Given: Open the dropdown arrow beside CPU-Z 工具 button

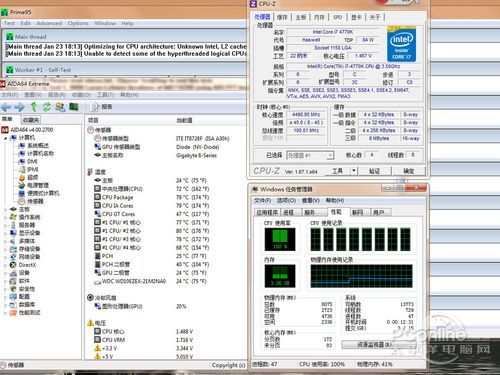Looking at the screenshot, I should click(354, 171).
